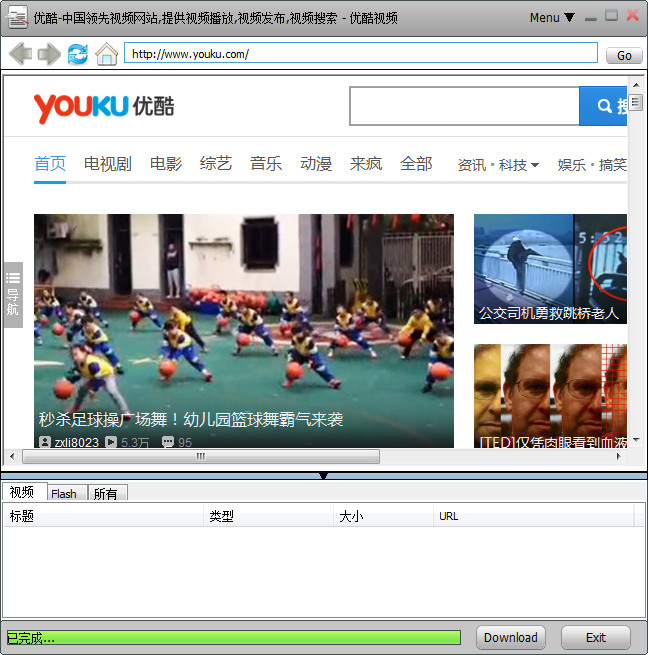
Task: Click the Youku logo
Action: point(103,107)
